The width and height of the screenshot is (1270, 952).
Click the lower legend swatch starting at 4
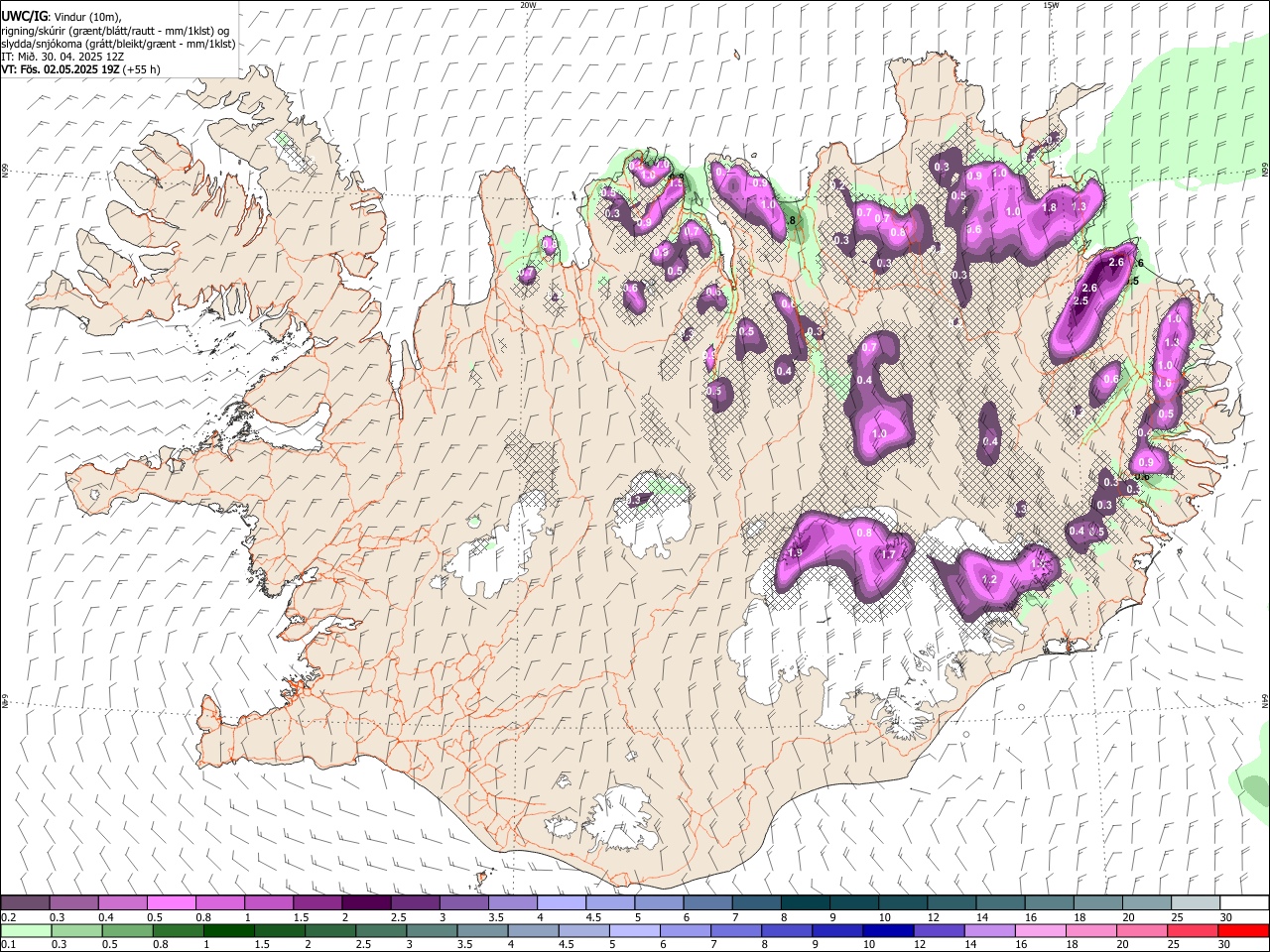pos(533,930)
